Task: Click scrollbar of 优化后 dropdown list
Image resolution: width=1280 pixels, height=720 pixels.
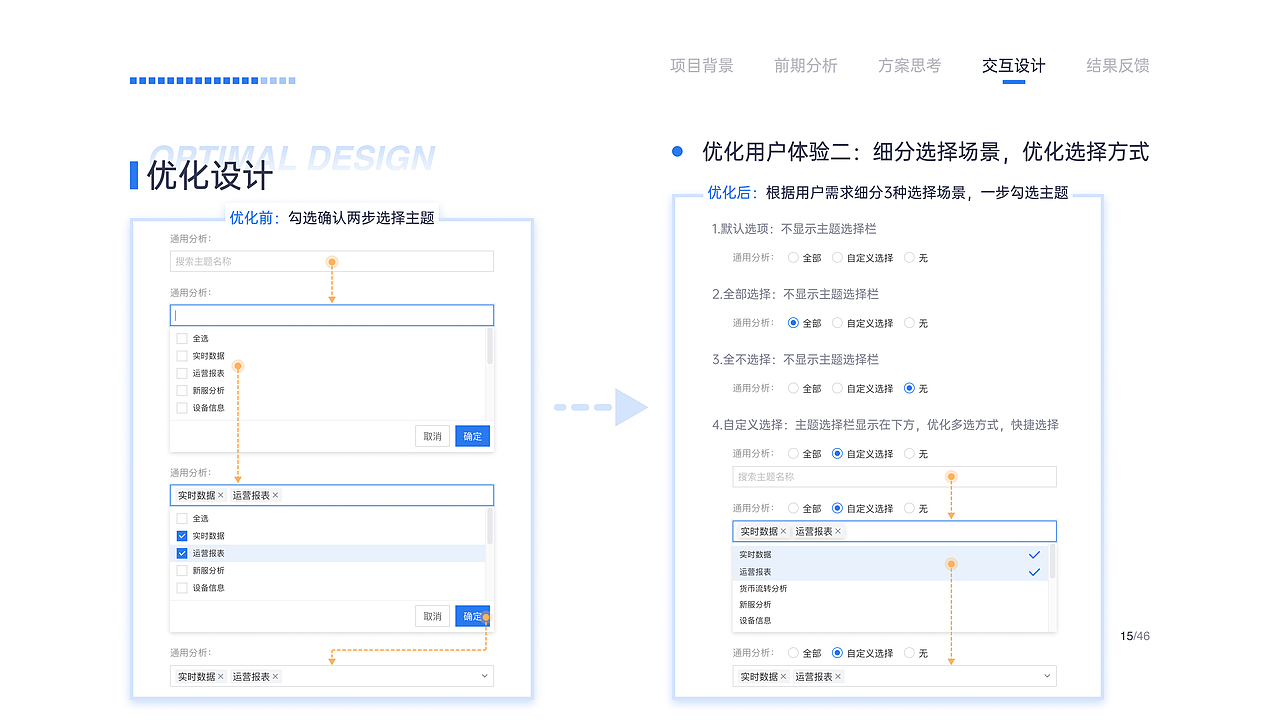Action: pos(1052,562)
